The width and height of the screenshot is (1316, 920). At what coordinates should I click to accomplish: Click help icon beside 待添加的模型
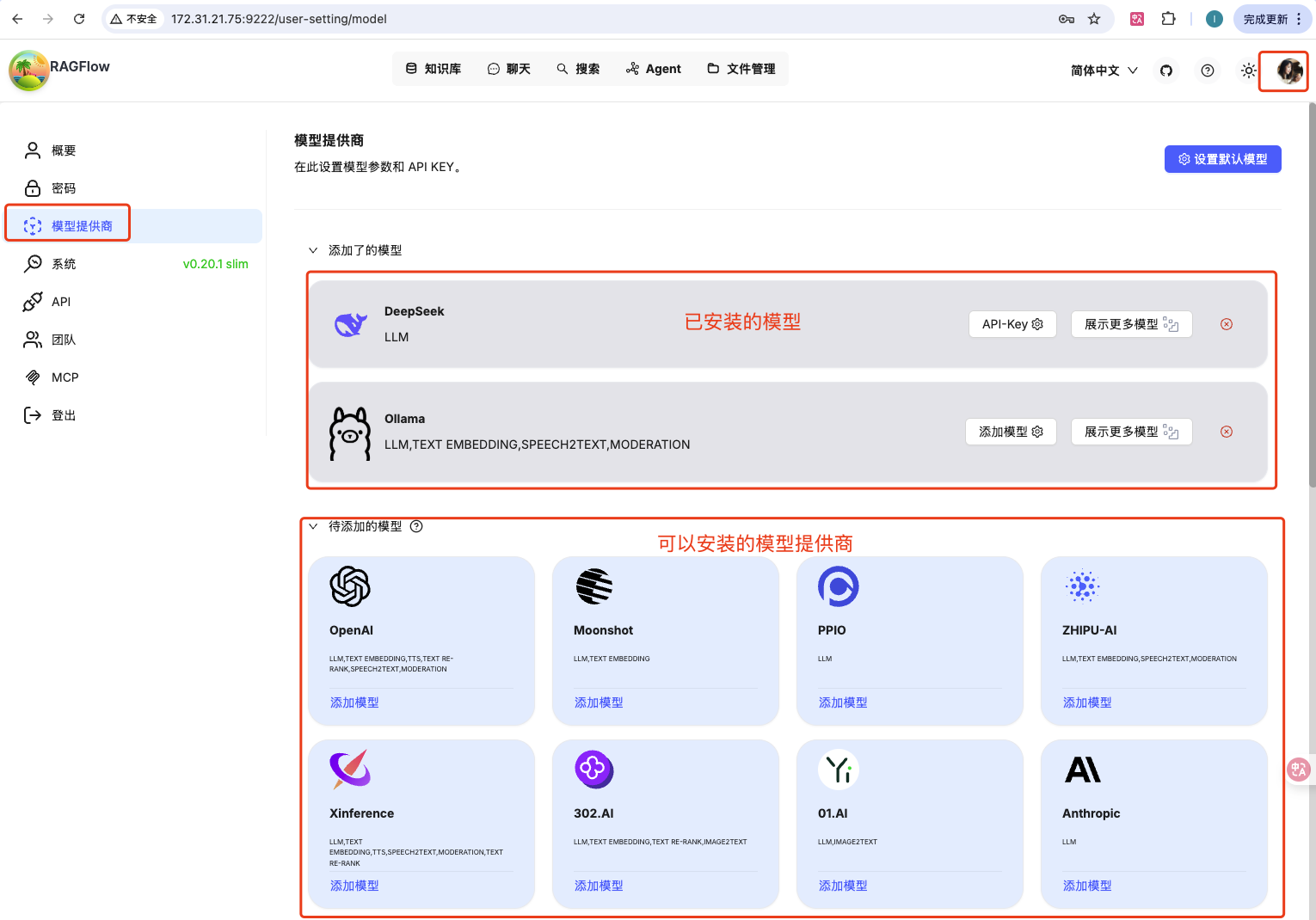click(x=416, y=526)
